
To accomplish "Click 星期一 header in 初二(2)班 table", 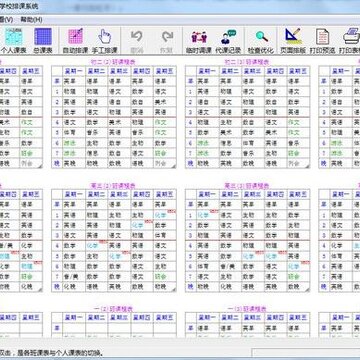I will pyautogui.click(x=74, y=71).
